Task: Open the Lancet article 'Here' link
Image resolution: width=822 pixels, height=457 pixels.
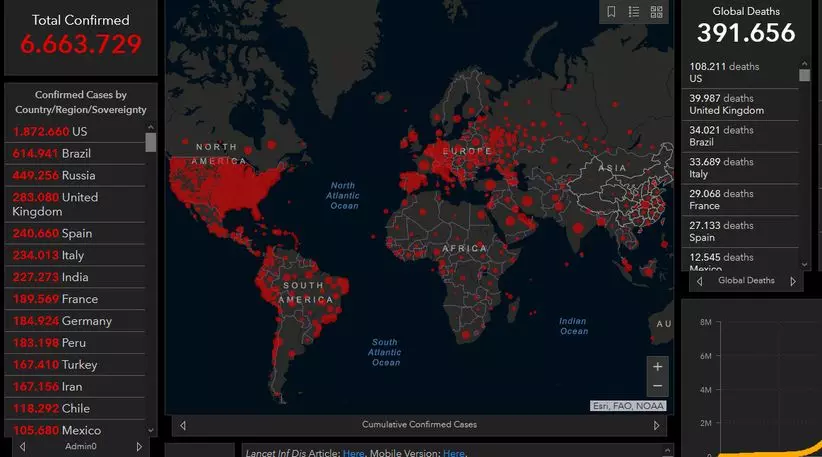Action: coord(353,453)
